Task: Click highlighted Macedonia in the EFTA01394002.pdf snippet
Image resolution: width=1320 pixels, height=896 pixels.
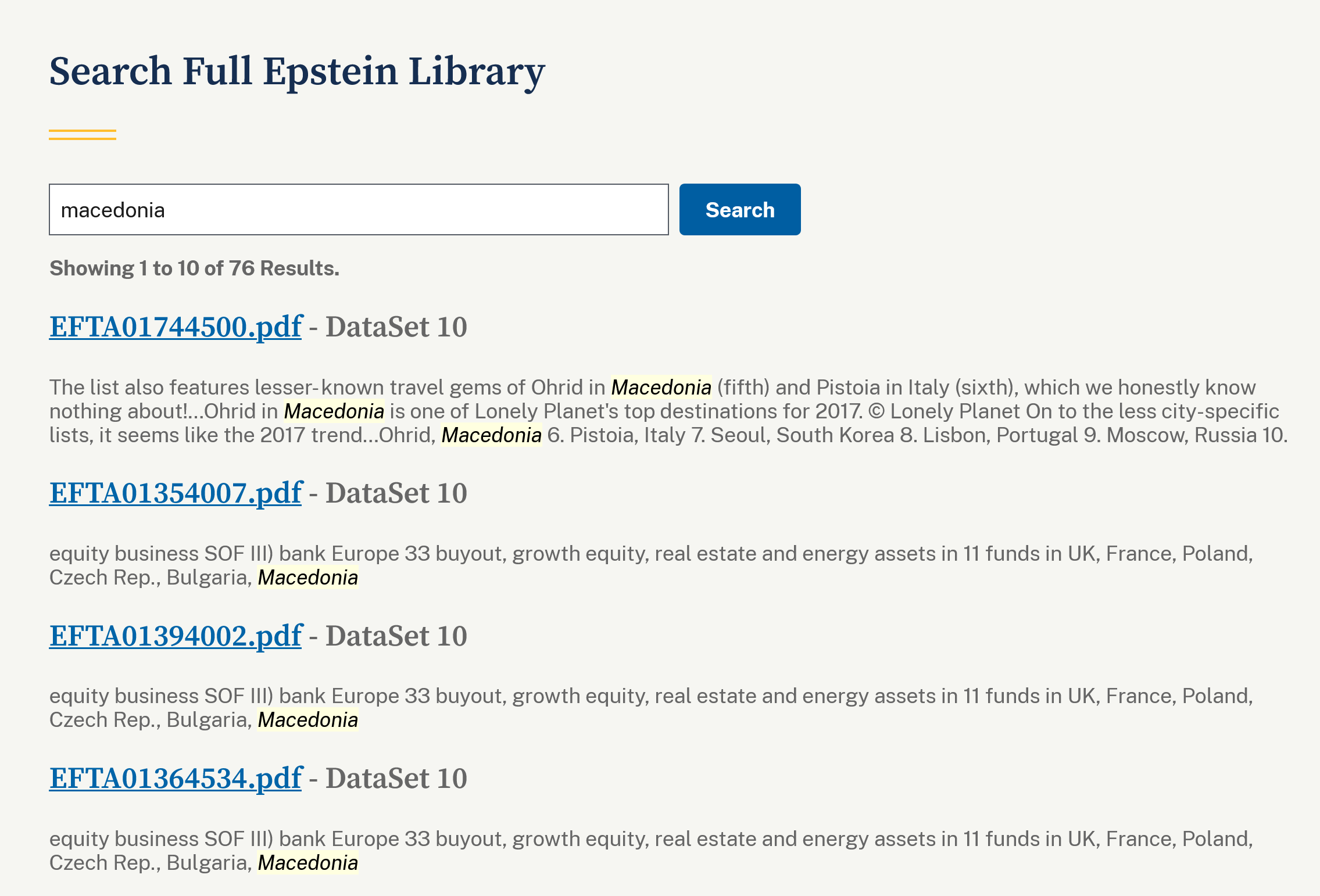Action: pos(307,720)
